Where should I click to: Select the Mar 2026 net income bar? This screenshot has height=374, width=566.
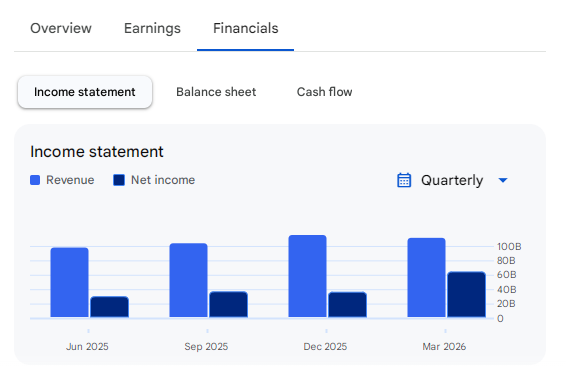point(466,295)
